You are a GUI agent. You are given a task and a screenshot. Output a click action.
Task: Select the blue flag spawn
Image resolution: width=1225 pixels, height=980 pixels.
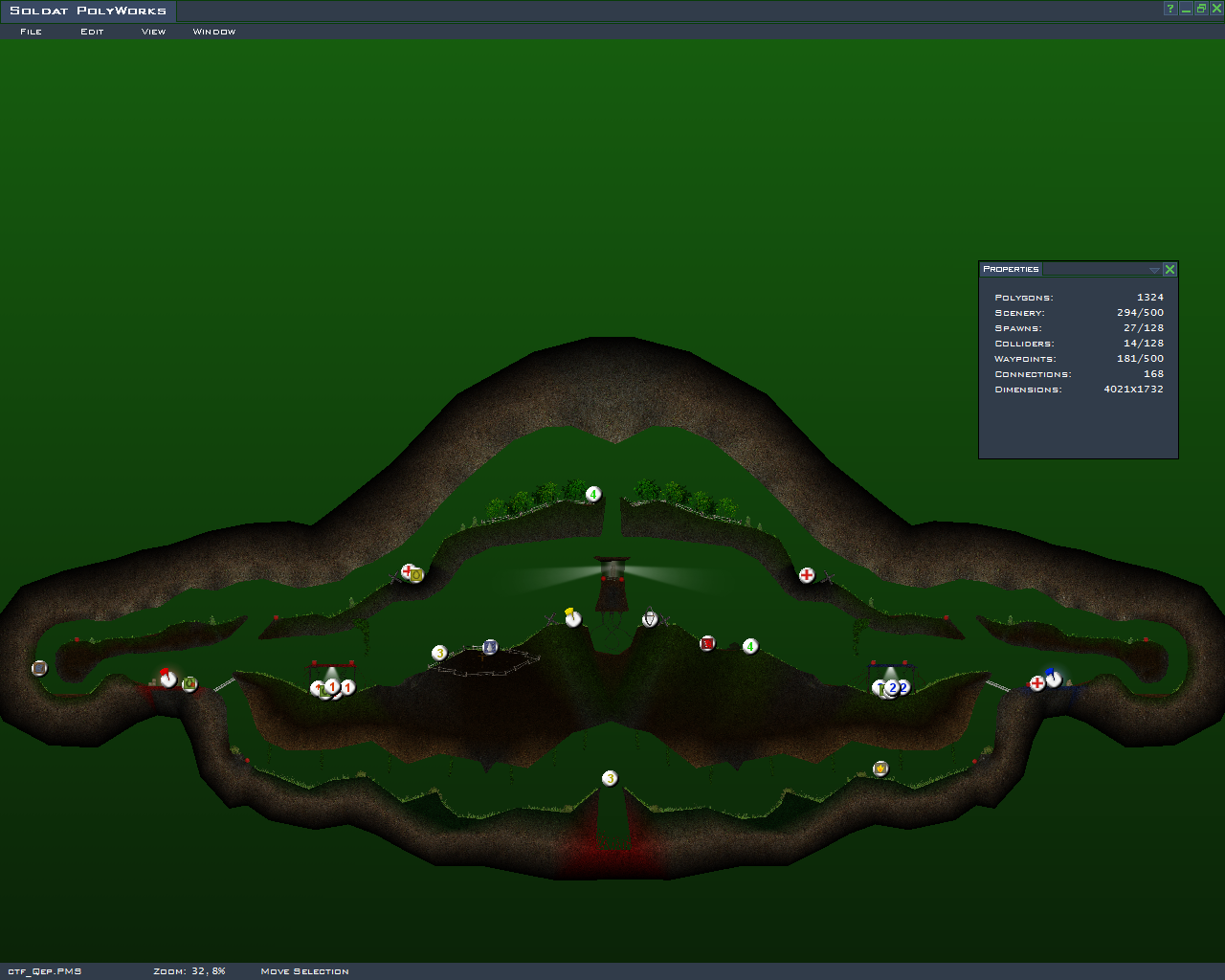[1053, 678]
